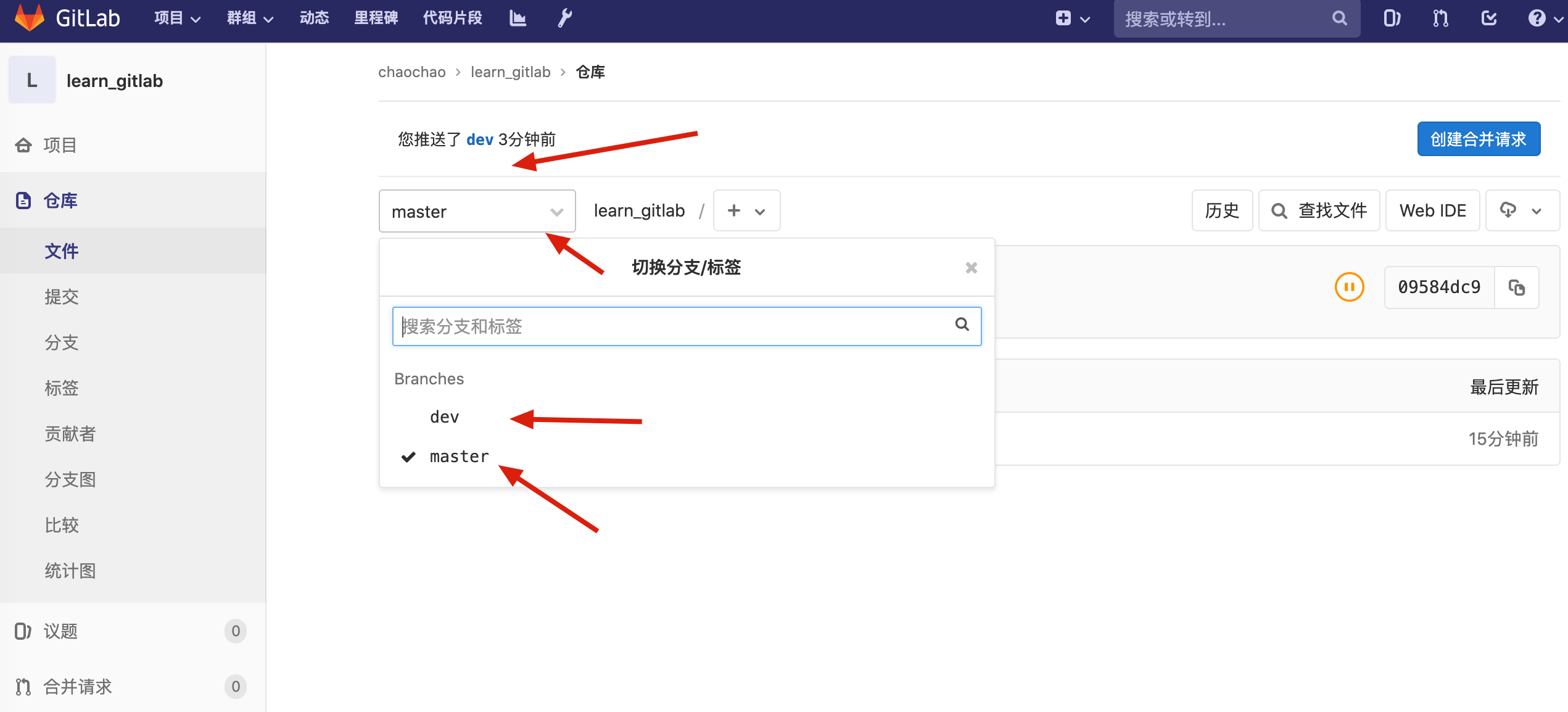The height and width of the screenshot is (712, 1568).
Task: Close the switch branch/tag popup
Action: [971, 268]
